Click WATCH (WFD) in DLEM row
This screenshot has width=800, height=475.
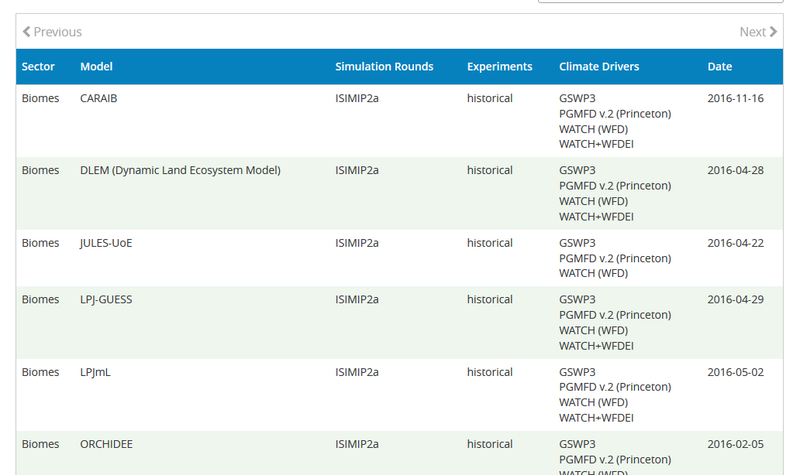(594, 201)
